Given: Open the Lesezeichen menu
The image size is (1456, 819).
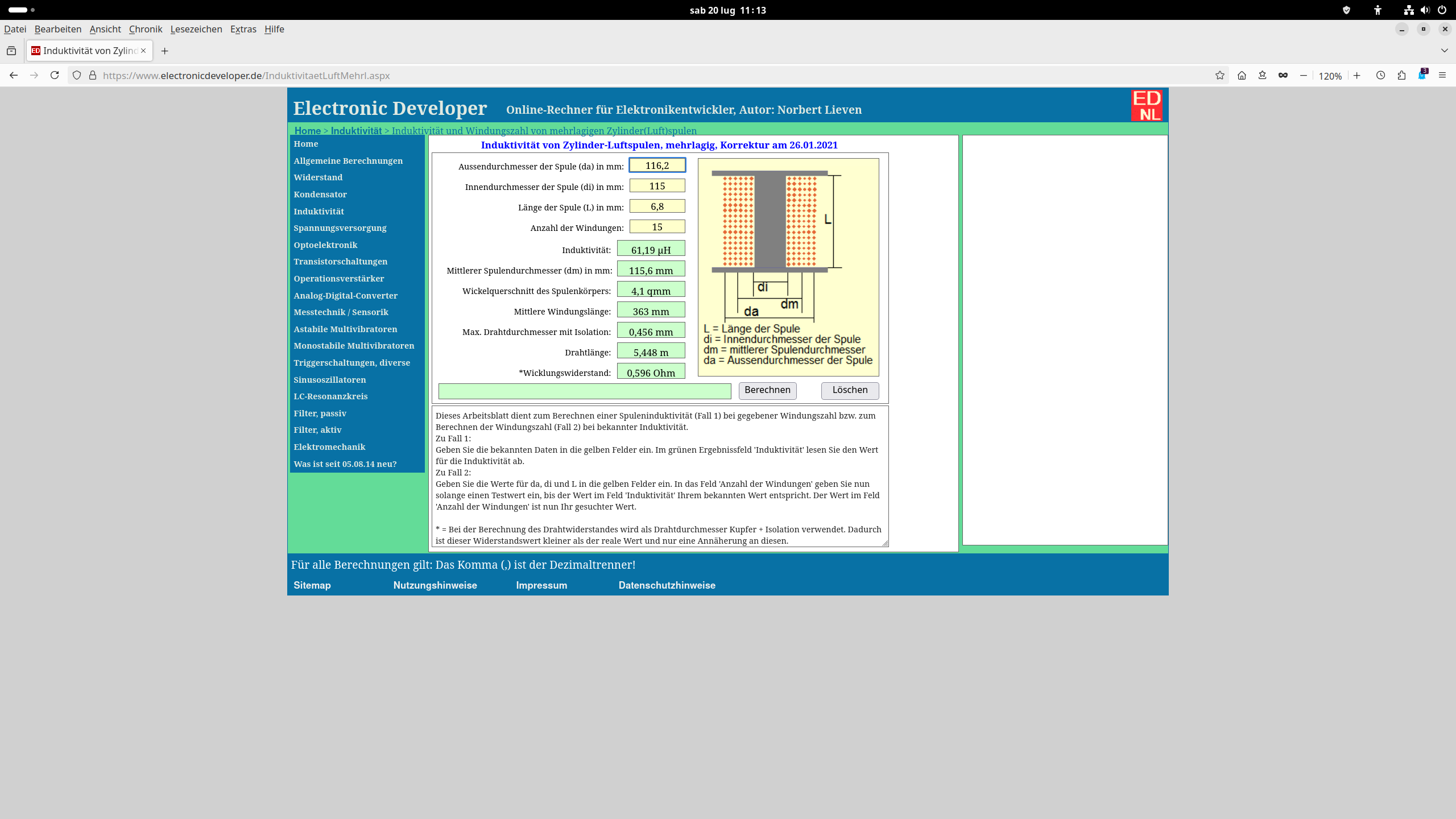Looking at the screenshot, I should tap(196, 29).
